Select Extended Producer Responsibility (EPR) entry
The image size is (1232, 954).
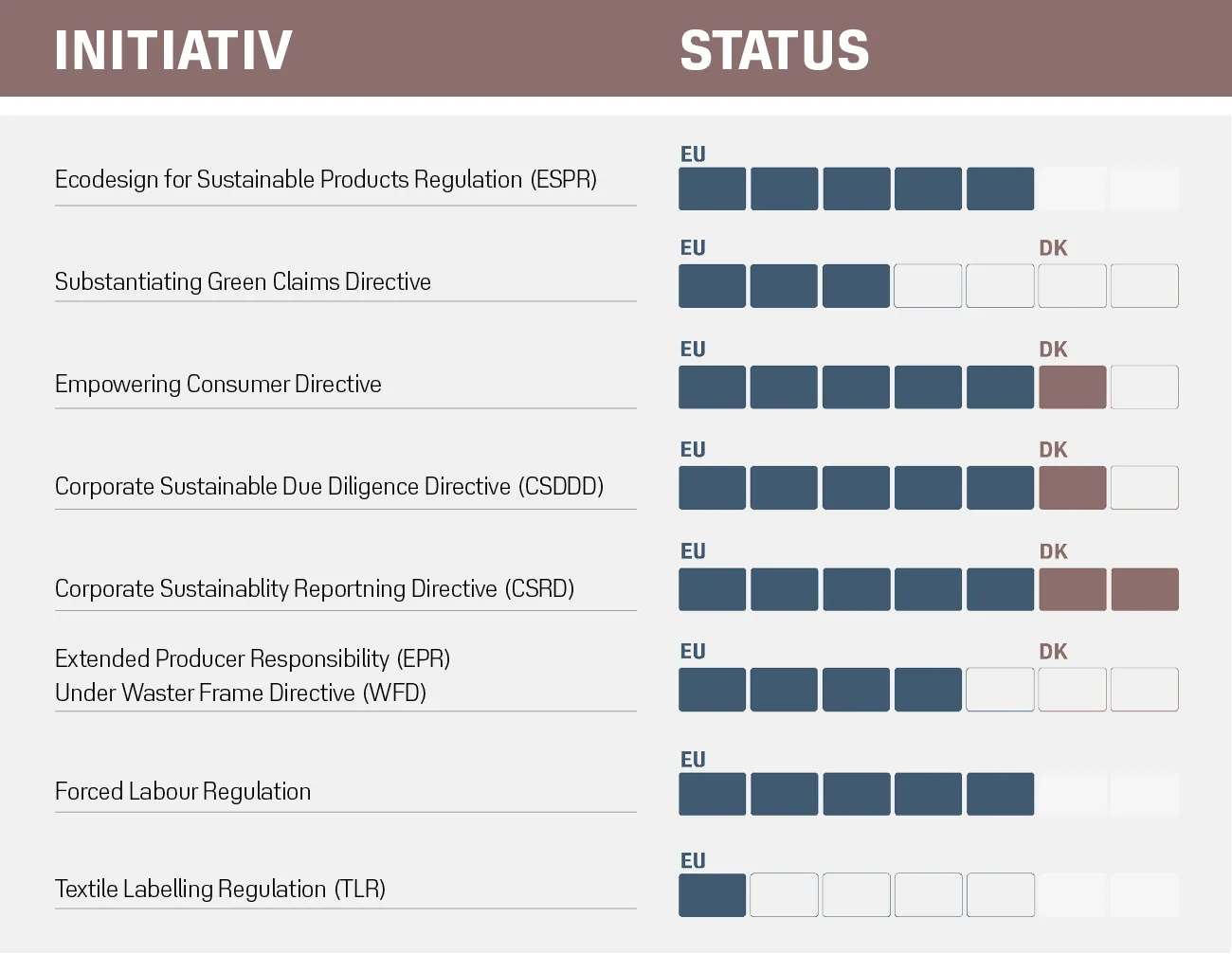coord(252,658)
